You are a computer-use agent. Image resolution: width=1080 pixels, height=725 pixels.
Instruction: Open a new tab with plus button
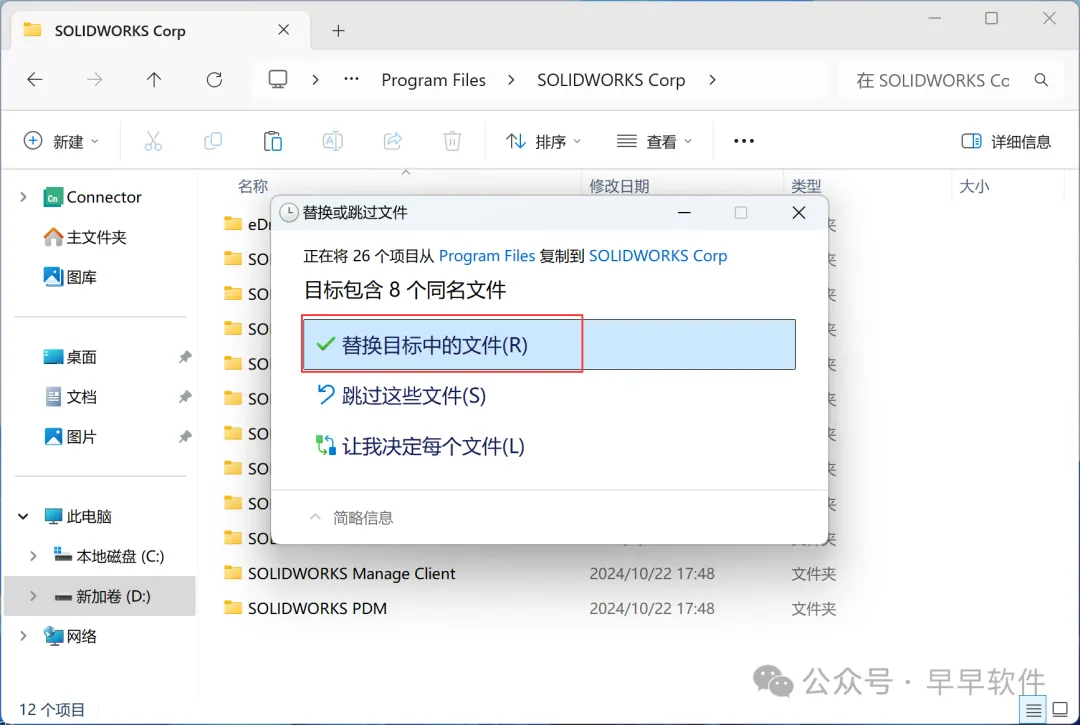click(338, 30)
